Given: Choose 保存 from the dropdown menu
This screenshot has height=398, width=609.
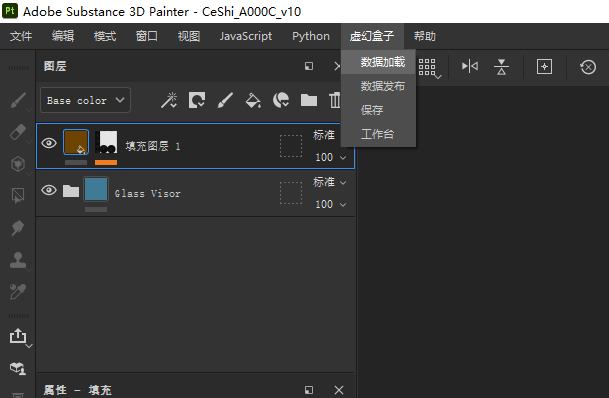Looking at the screenshot, I should tap(378, 110).
